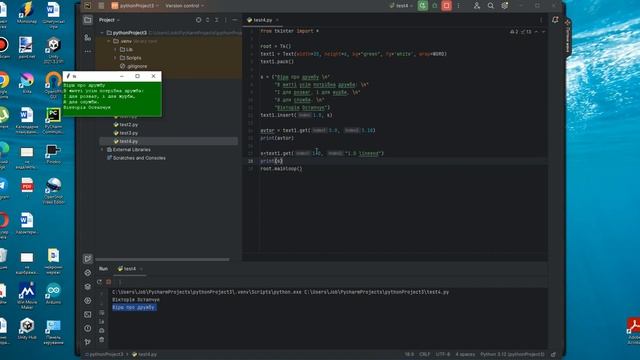Screen dimensions: 640x360
Task: Open the Services tool window icon
Action: (x=88, y=300)
